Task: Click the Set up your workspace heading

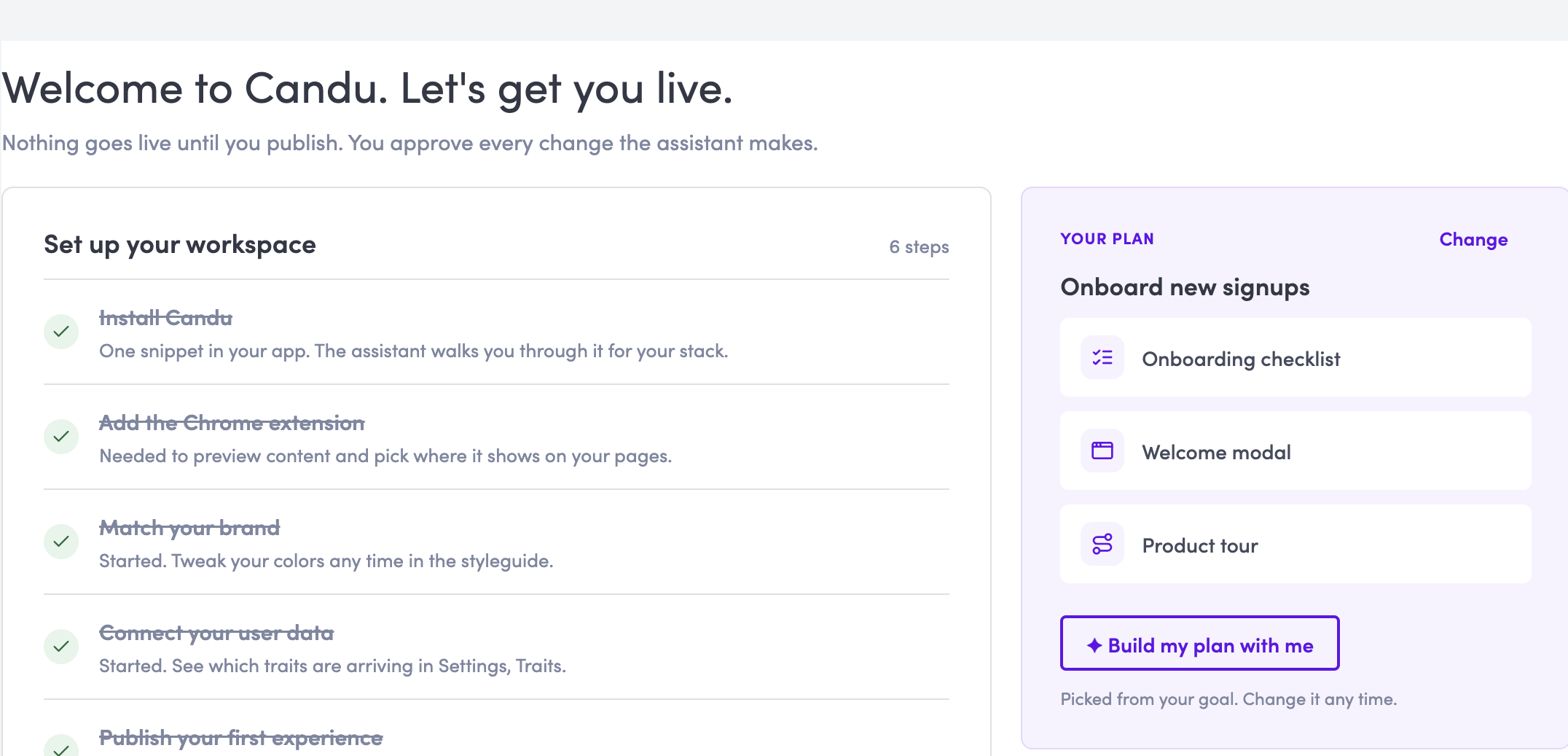Action: [180, 245]
